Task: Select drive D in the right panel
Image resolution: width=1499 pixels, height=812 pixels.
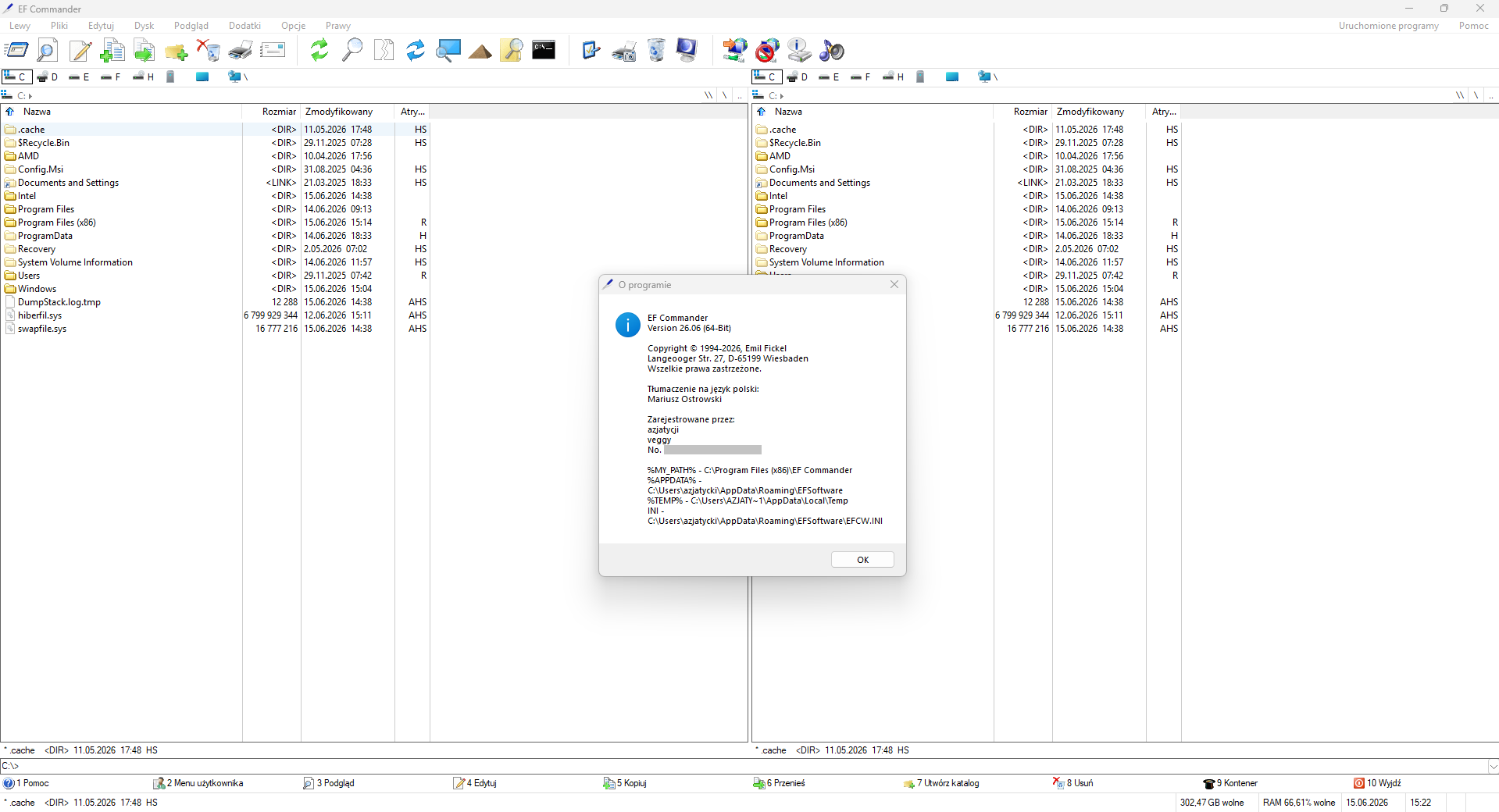Action: point(798,77)
